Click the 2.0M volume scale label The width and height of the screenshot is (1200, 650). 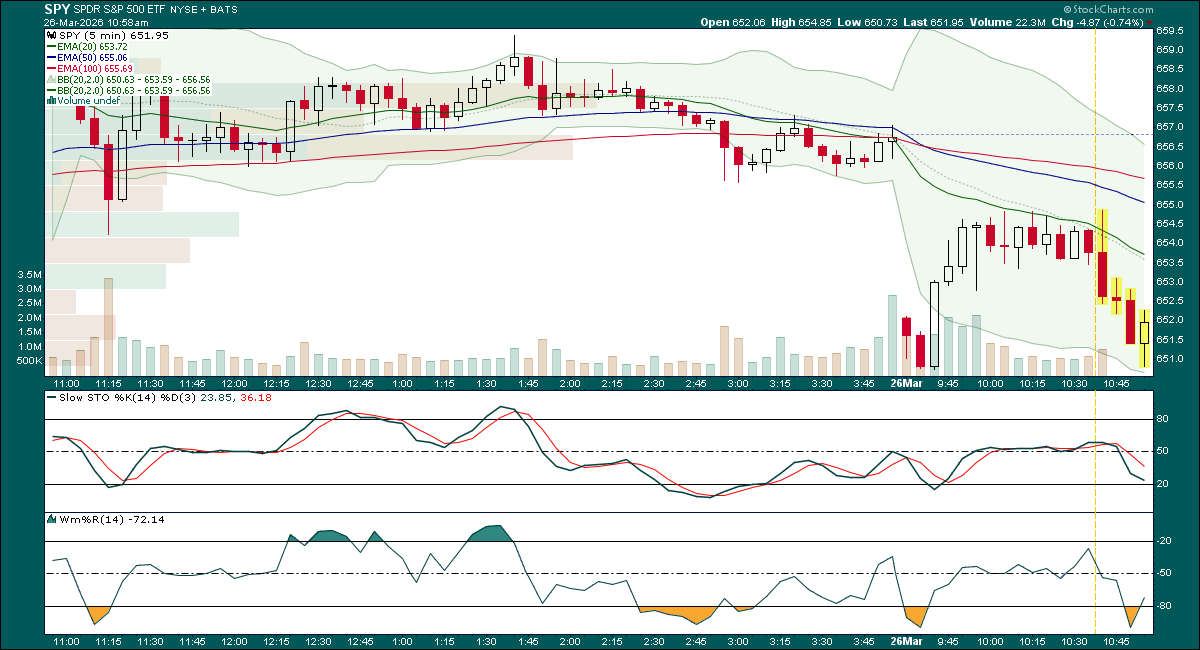point(28,317)
